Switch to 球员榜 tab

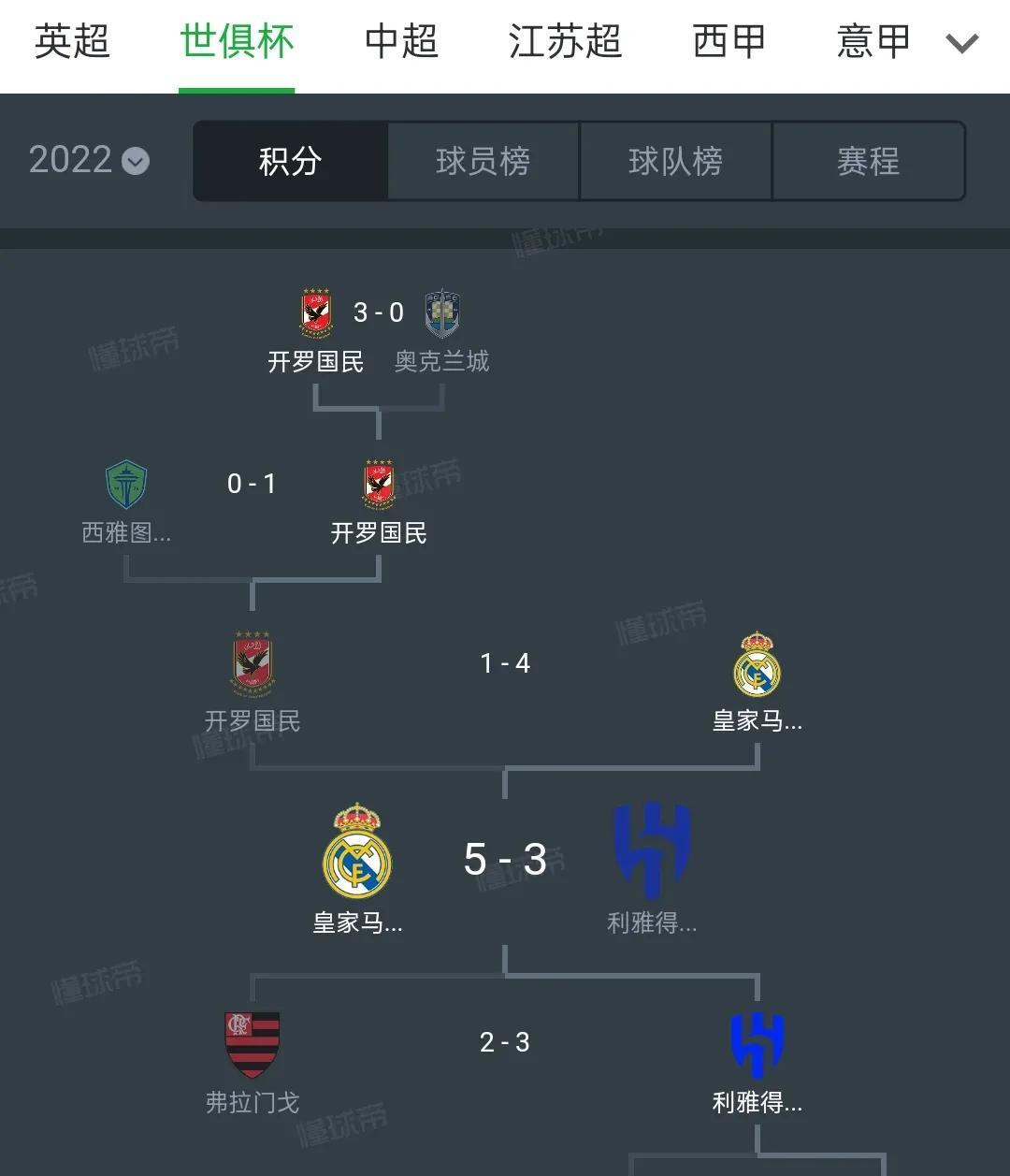pyautogui.click(x=483, y=161)
